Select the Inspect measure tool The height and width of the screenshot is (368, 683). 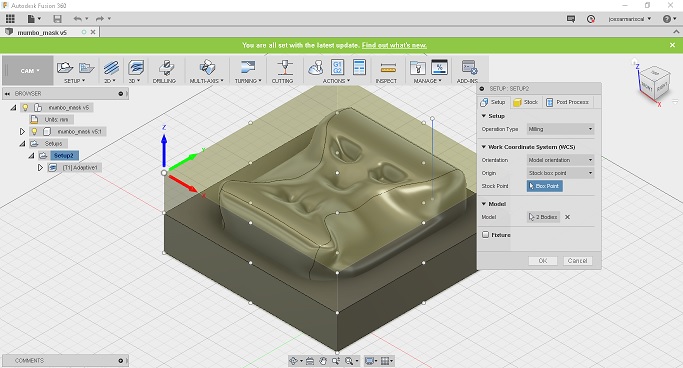tap(388, 68)
